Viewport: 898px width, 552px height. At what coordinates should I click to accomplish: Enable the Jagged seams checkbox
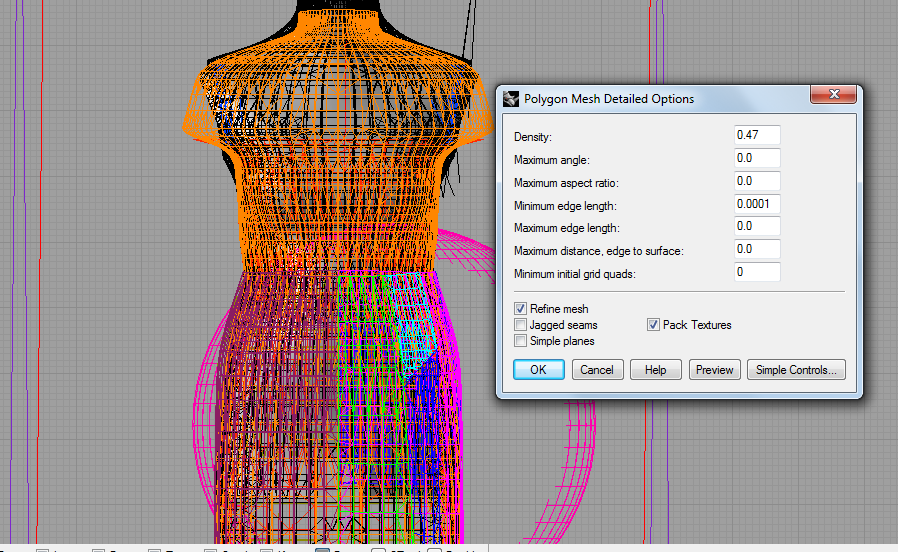click(x=521, y=325)
